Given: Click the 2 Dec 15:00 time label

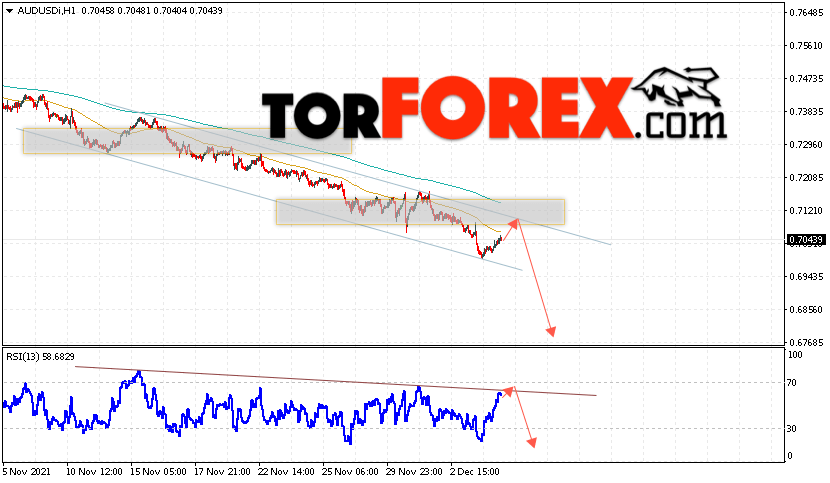Looking at the screenshot, I should point(475,471).
